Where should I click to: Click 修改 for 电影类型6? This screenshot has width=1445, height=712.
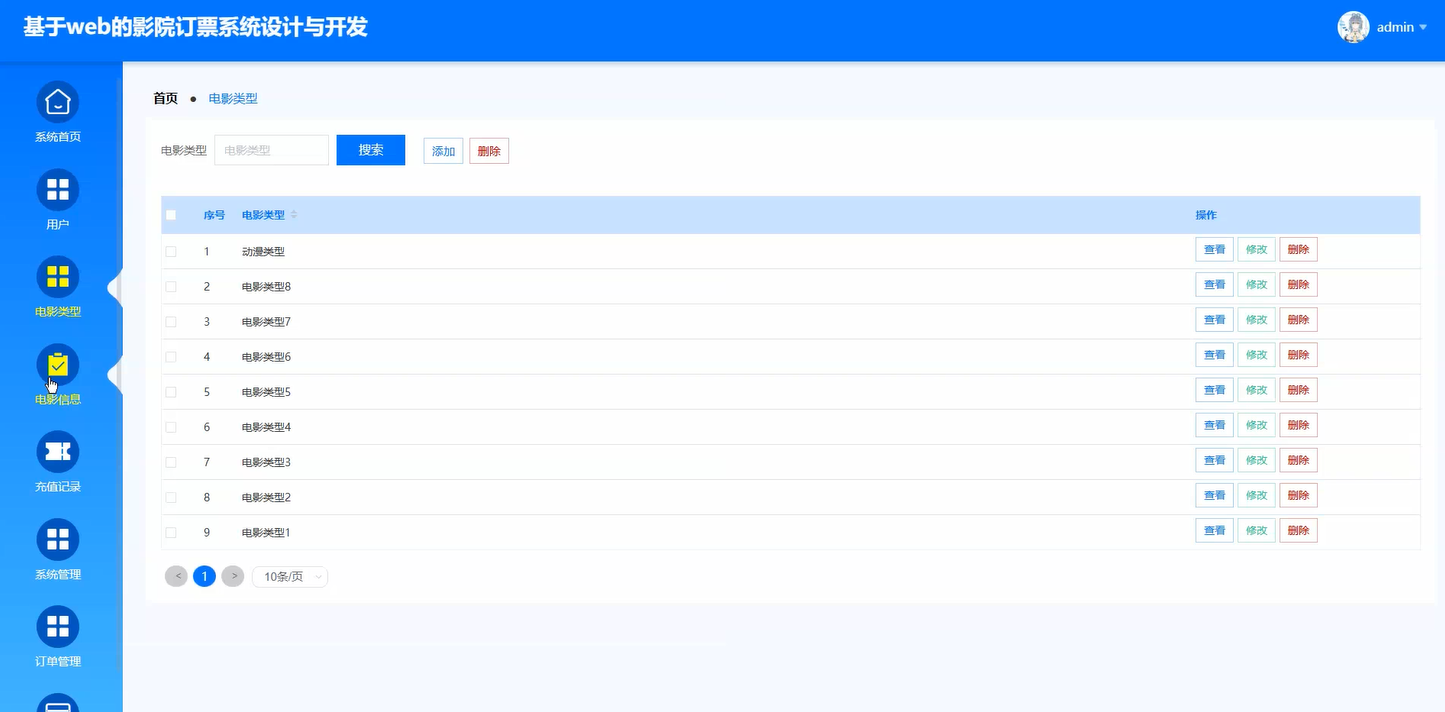[1256, 355]
